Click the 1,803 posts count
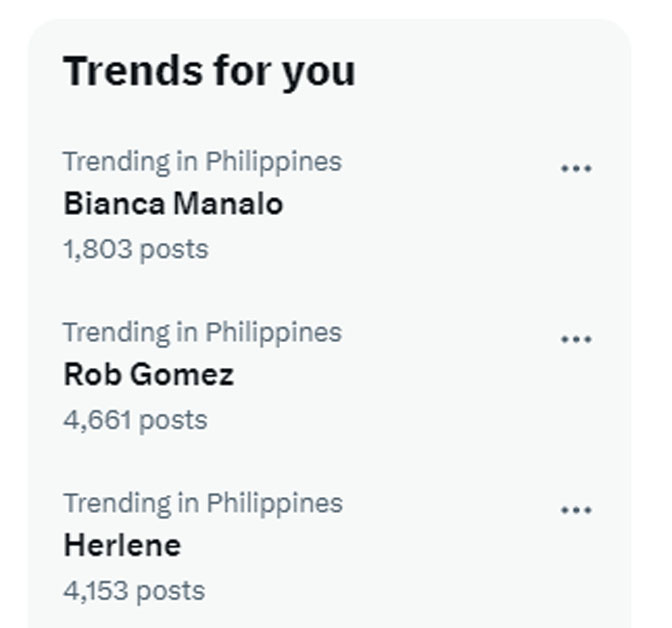Viewport: 672px width, 628px height. click(135, 248)
